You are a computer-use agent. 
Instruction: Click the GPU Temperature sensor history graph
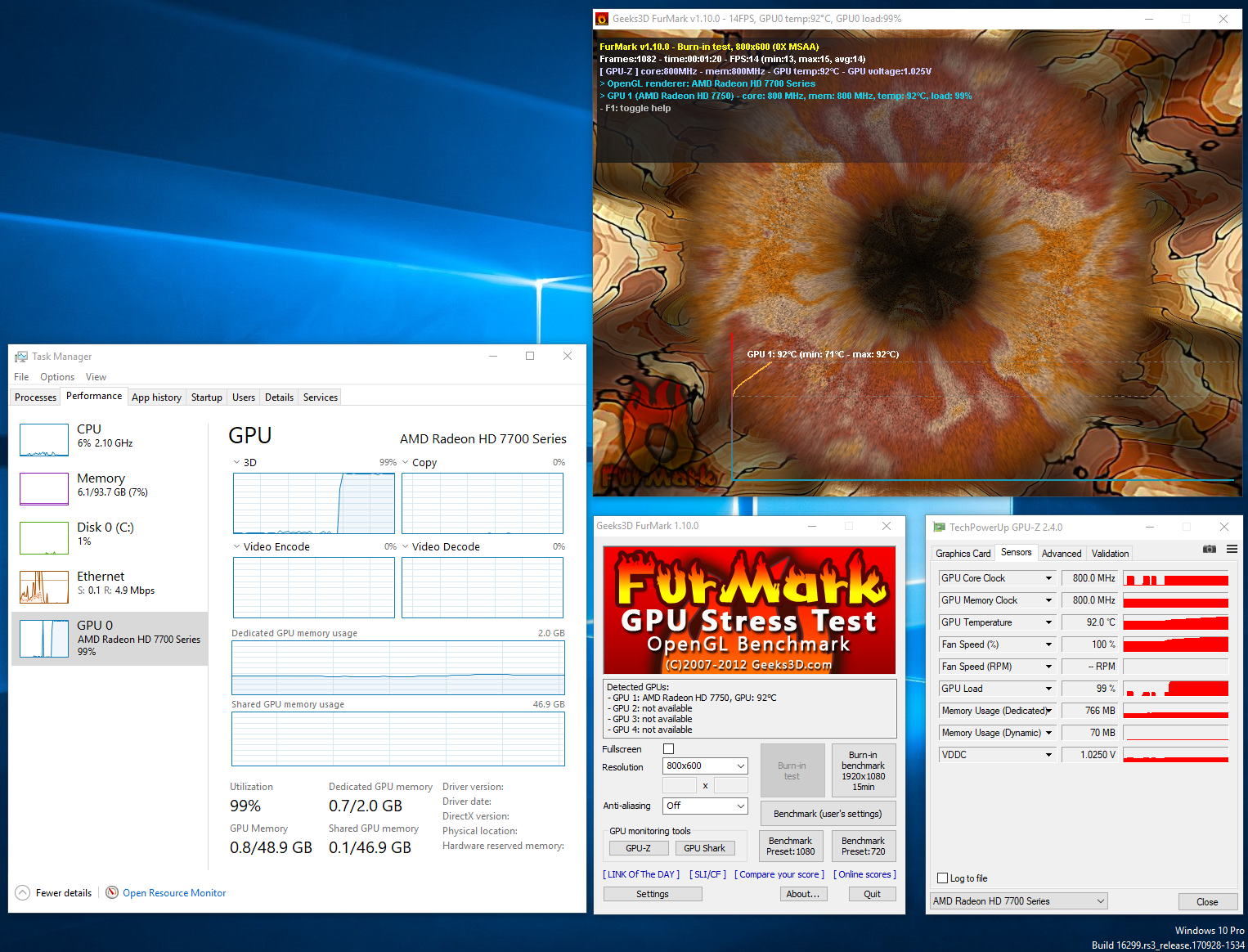(1176, 622)
